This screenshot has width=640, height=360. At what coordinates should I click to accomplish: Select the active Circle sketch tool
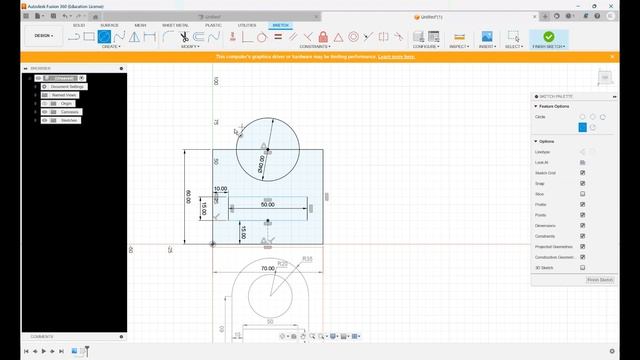pos(104,37)
